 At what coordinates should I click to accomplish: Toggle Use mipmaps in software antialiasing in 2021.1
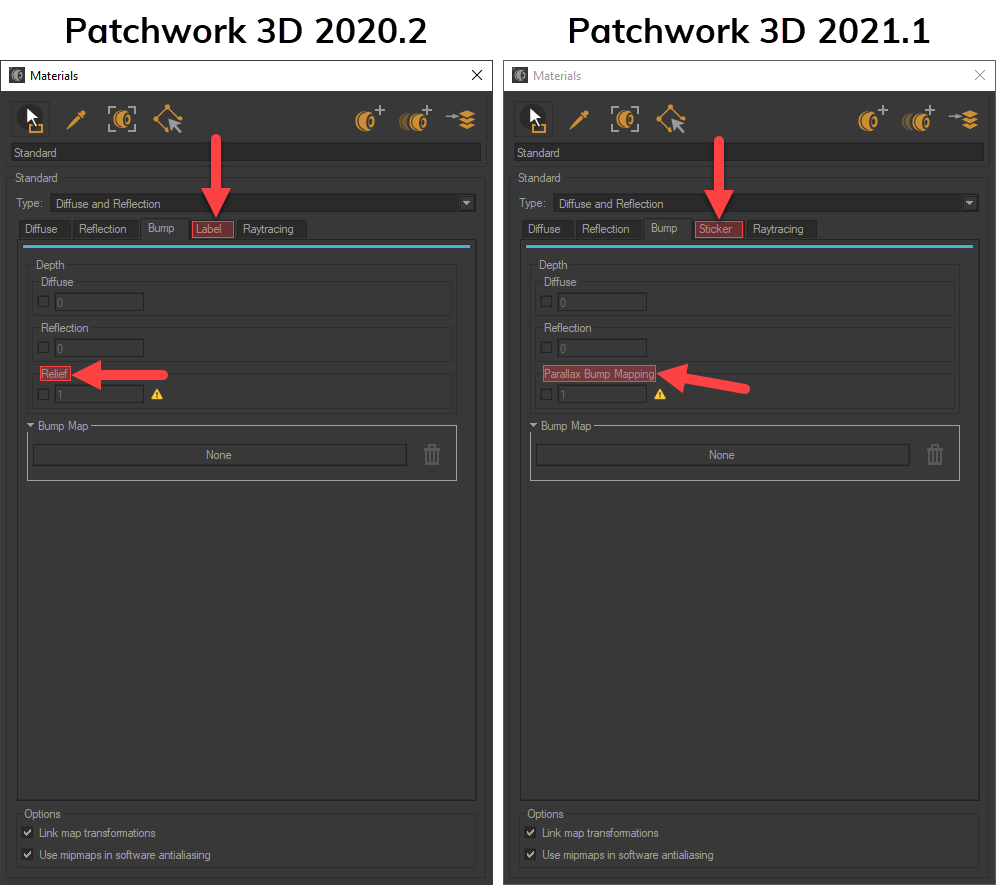530,855
